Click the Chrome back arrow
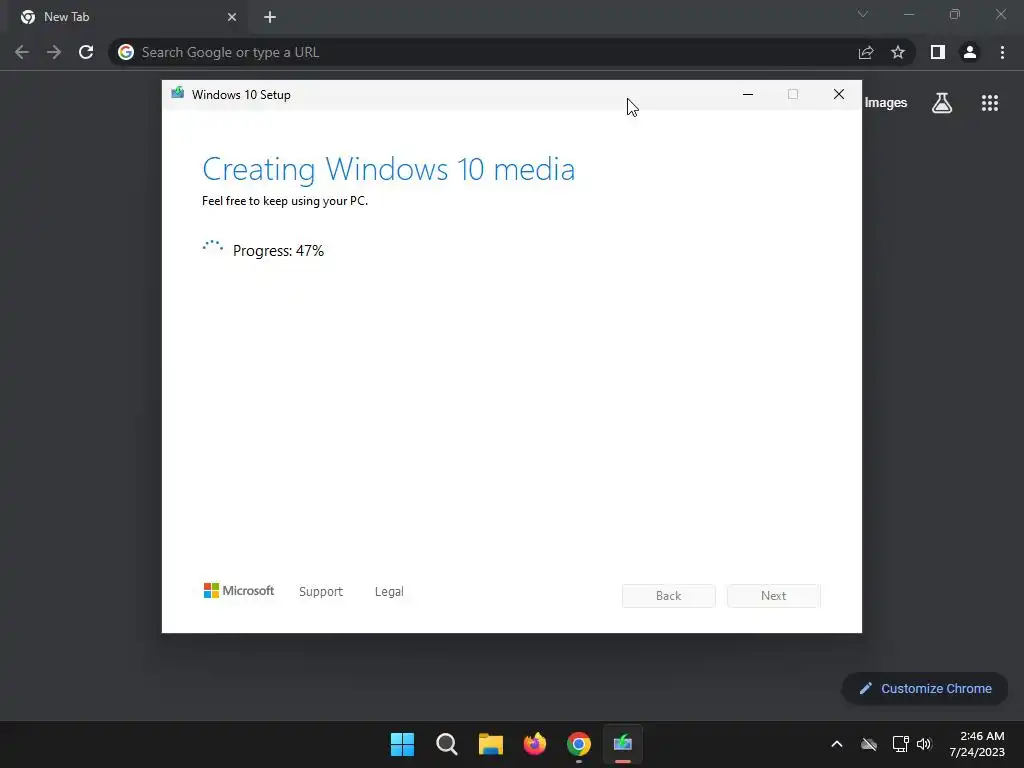Image resolution: width=1024 pixels, height=768 pixels. pos(22,52)
